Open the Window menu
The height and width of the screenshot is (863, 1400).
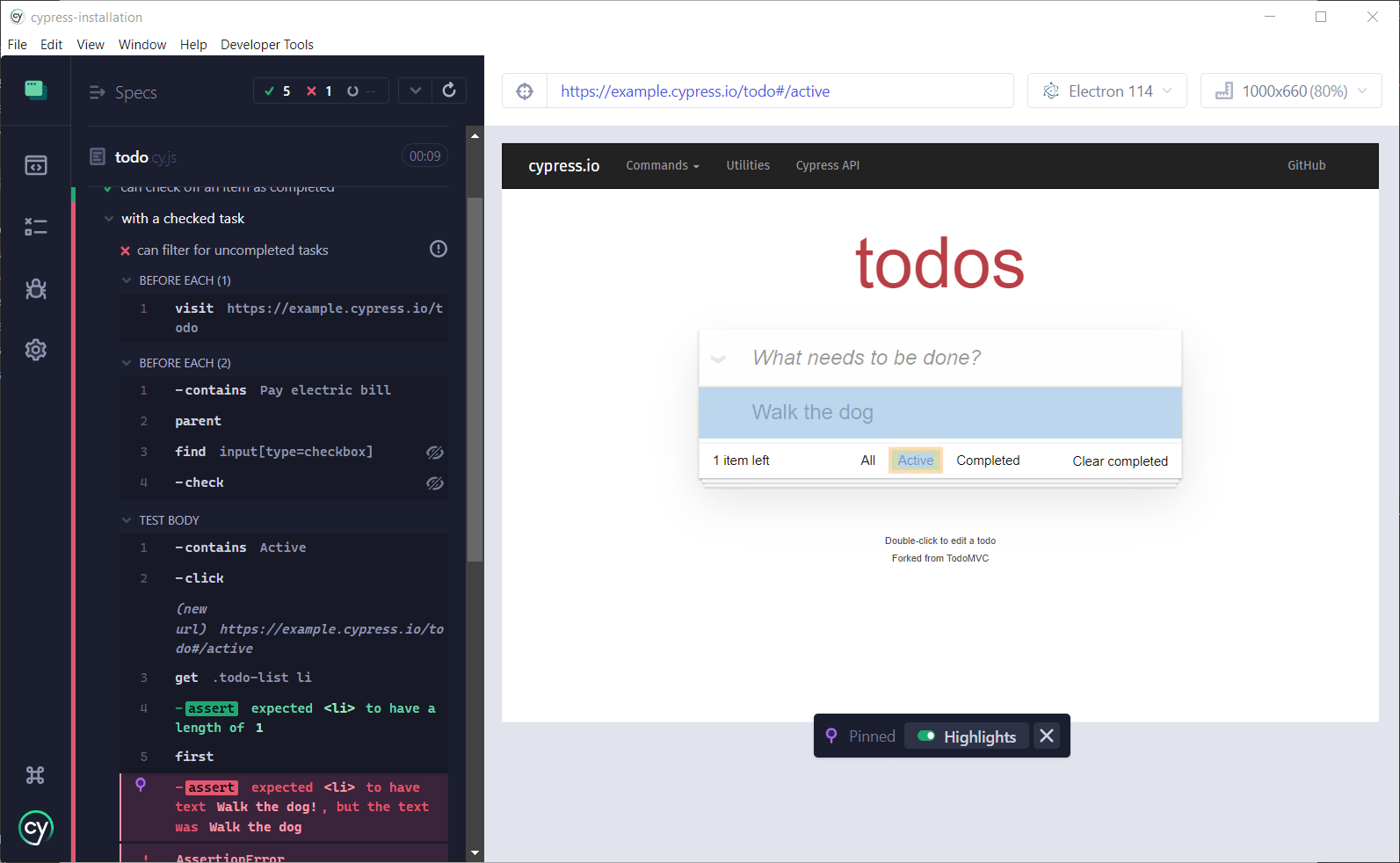[142, 45]
